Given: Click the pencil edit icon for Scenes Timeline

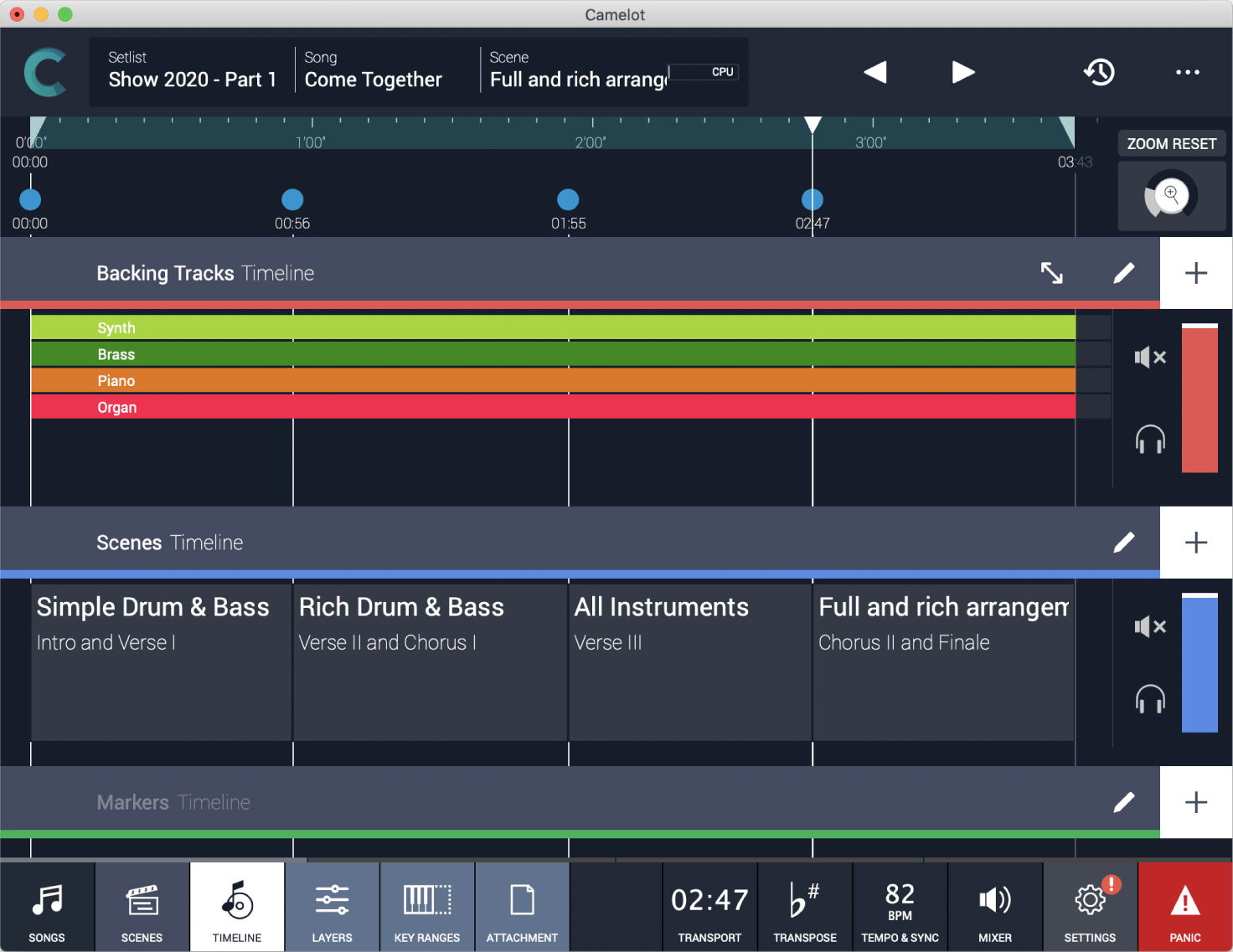Looking at the screenshot, I should pos(1123,543).
